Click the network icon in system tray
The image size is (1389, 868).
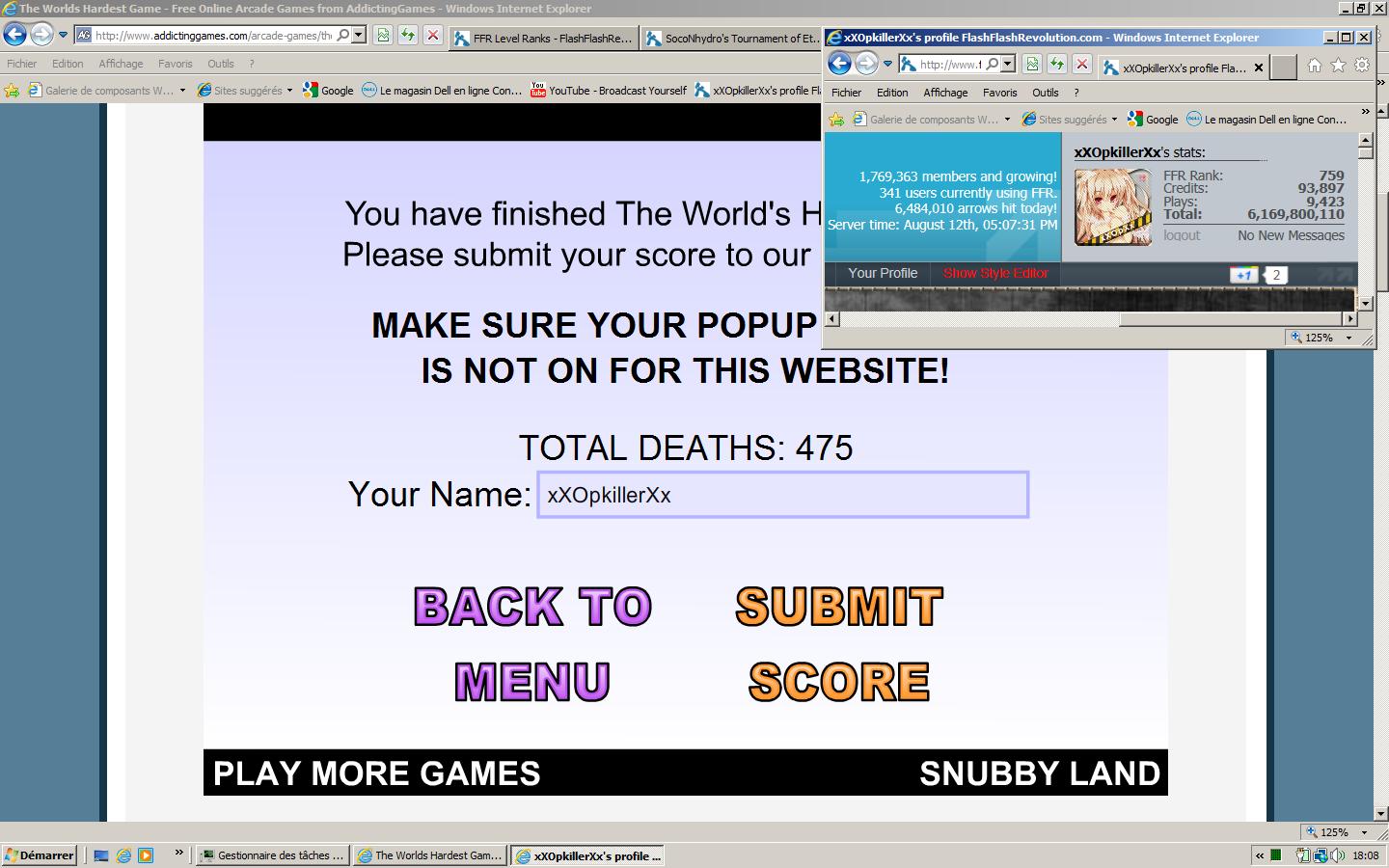coord(1321,855)
